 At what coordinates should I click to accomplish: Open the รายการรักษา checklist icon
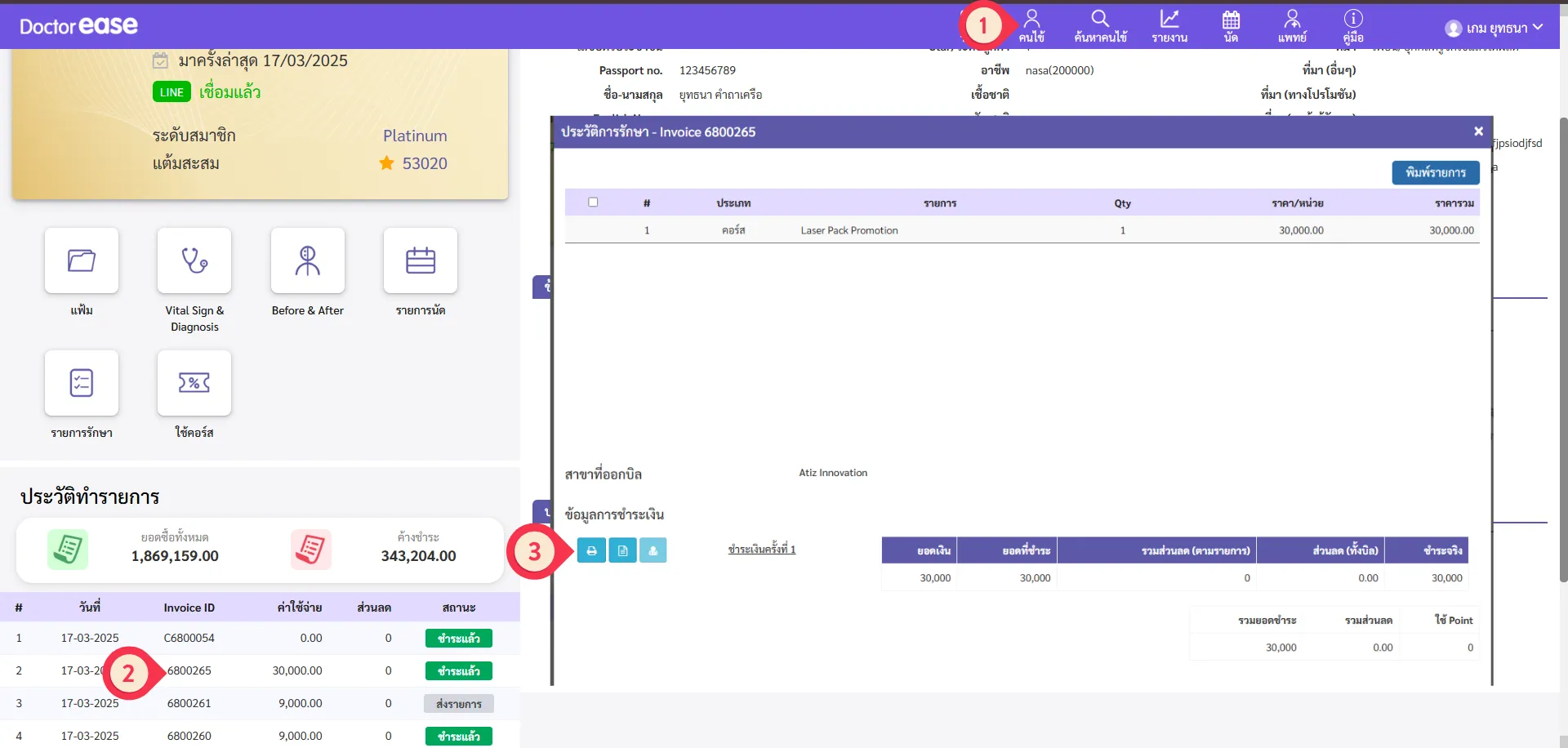point(82,383)
